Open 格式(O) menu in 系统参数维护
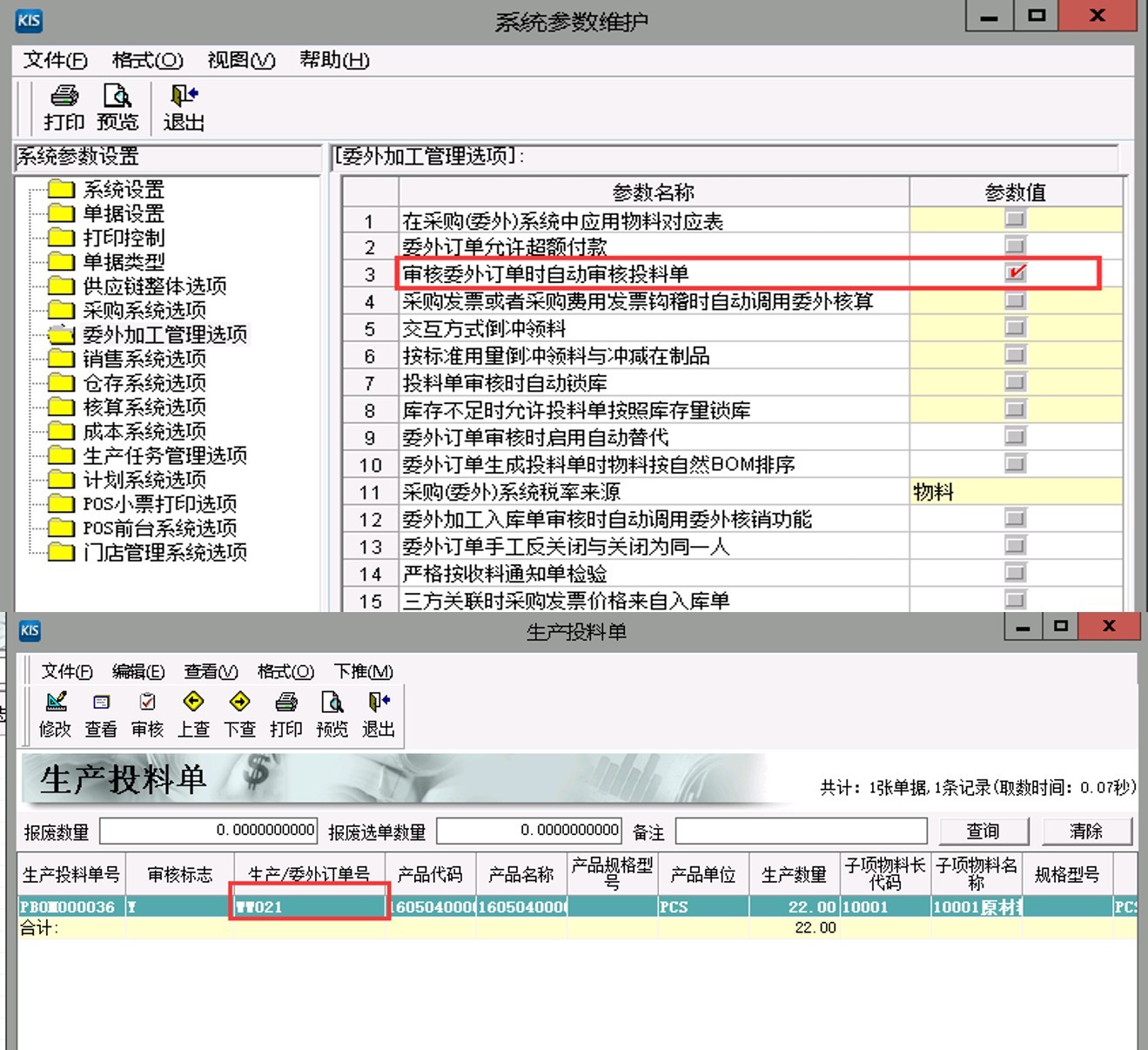 point(148,60)
